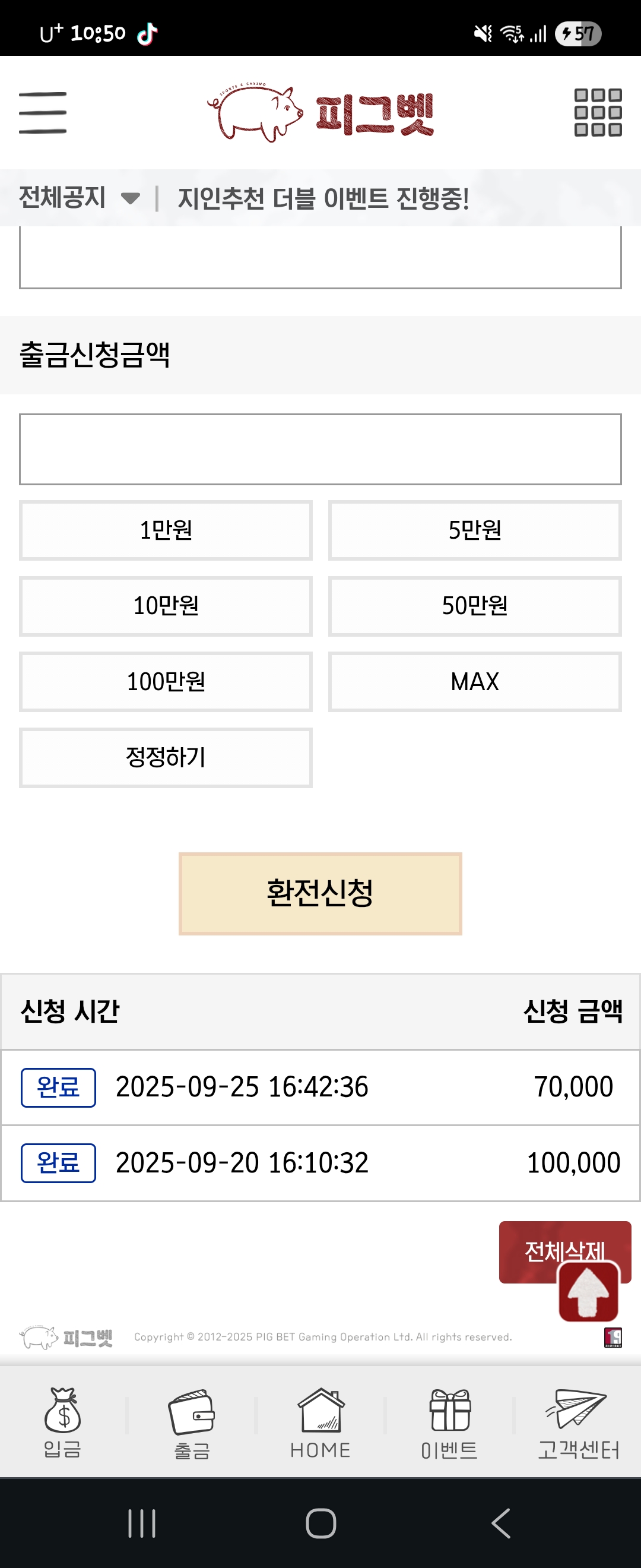
Task: Tap the scroll-to-top arrow button
Action: click(x=588, y=1292)
